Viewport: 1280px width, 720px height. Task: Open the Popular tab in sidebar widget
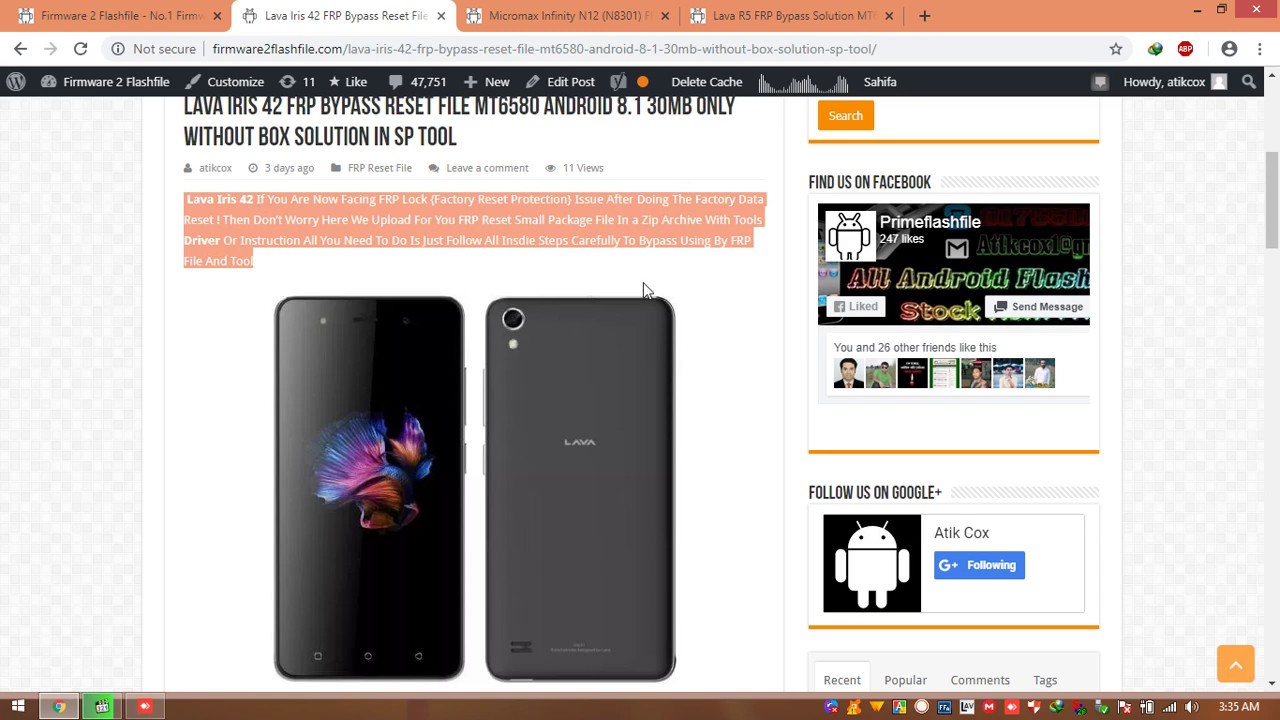(905, 680)
